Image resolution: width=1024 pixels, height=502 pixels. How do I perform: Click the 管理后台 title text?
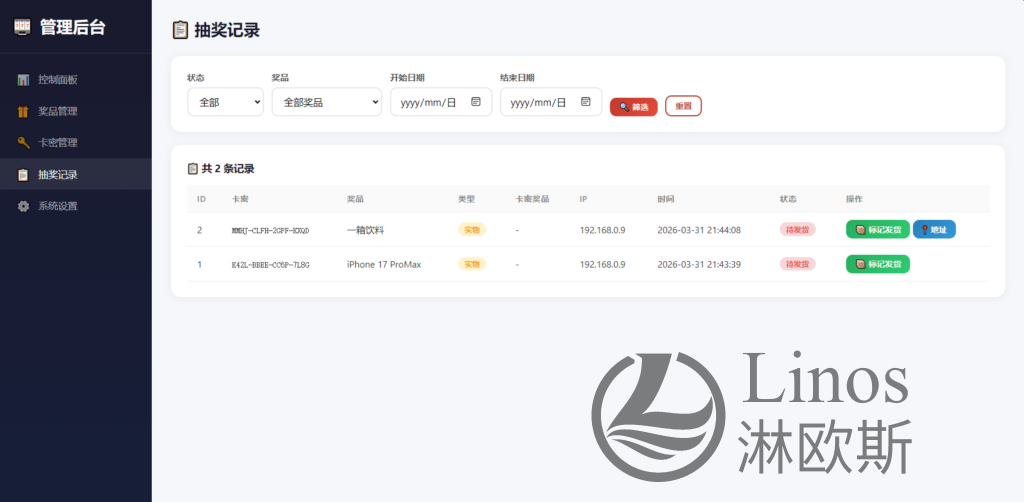[72, 27]
